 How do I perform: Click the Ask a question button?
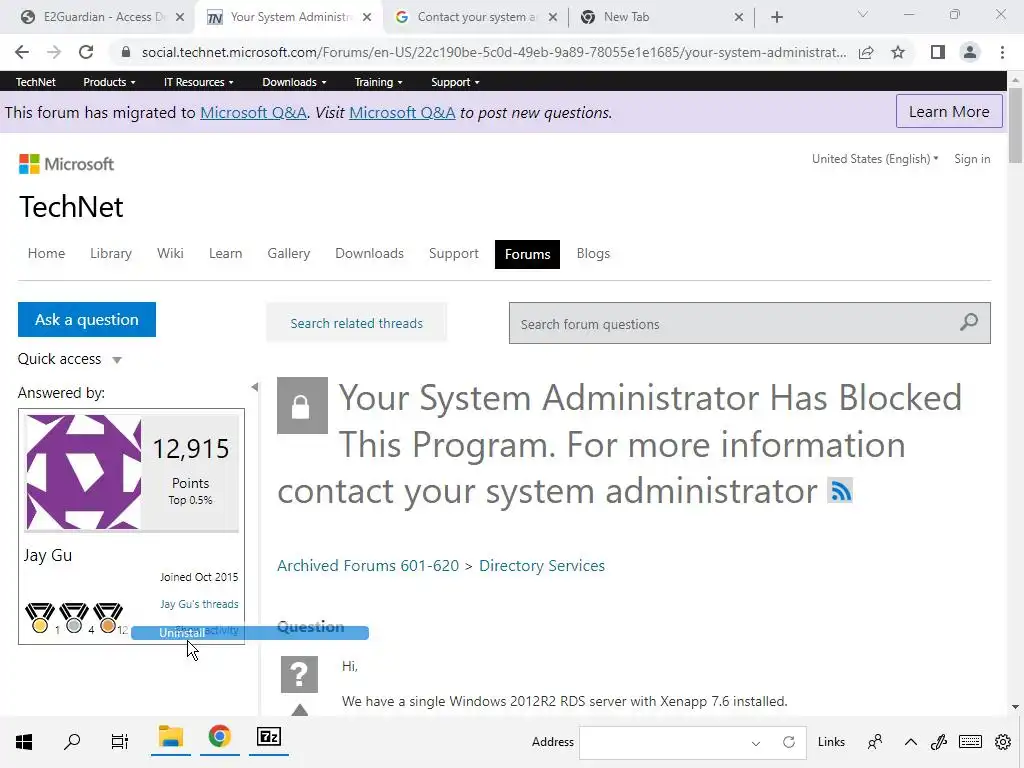point(87,319)
